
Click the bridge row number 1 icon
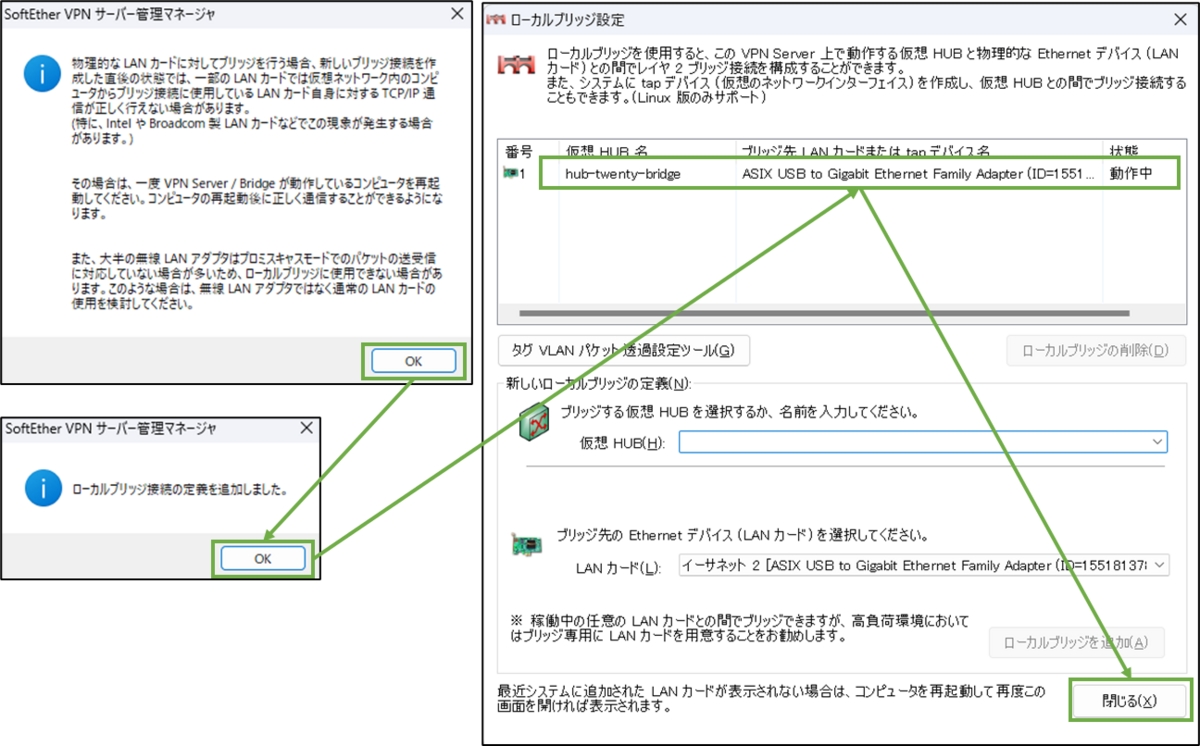512,174
